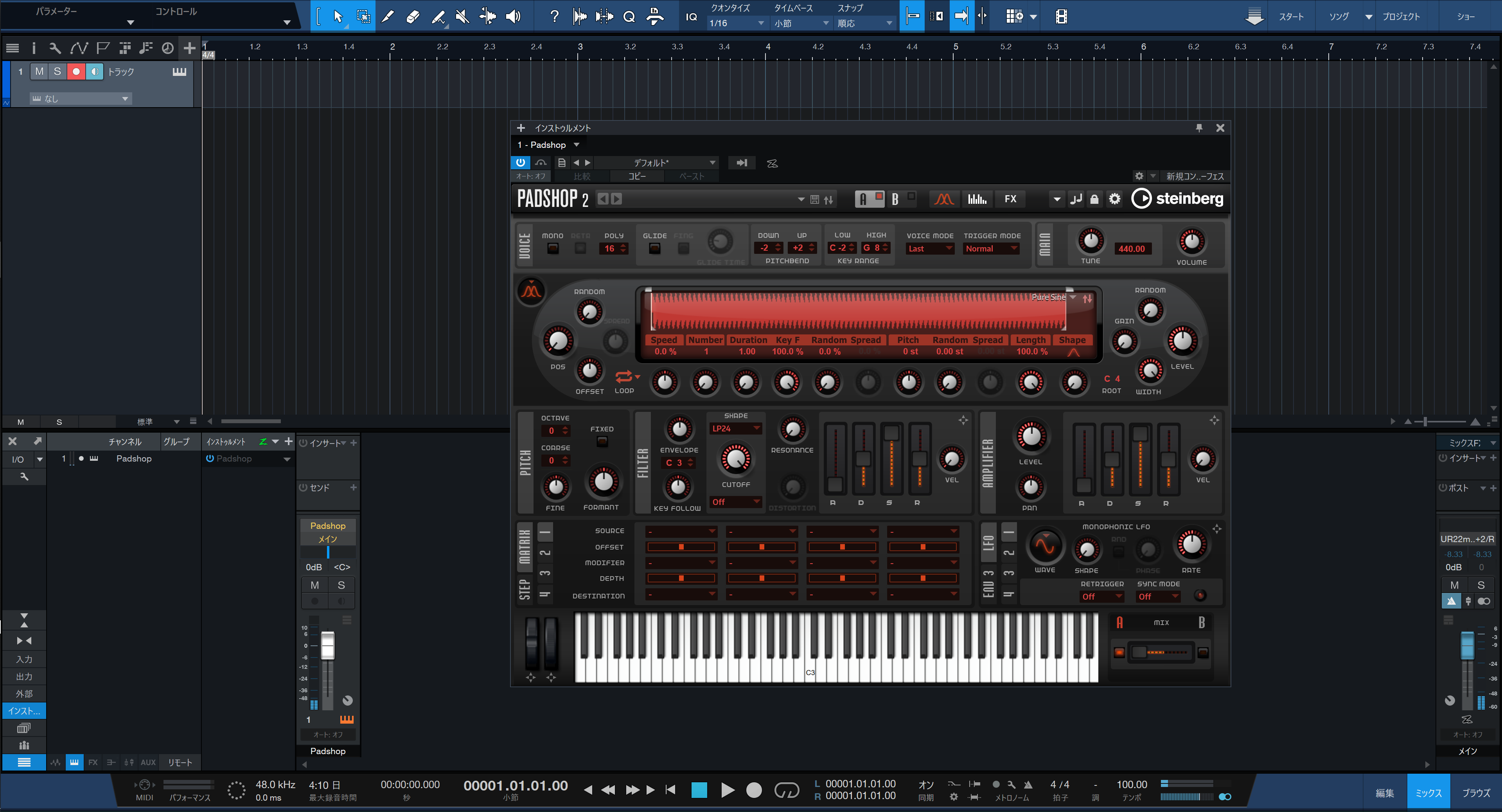Open track instrument なし dropdown
The width and height of the screenshot is (1502, 812).
pos(81,99)
